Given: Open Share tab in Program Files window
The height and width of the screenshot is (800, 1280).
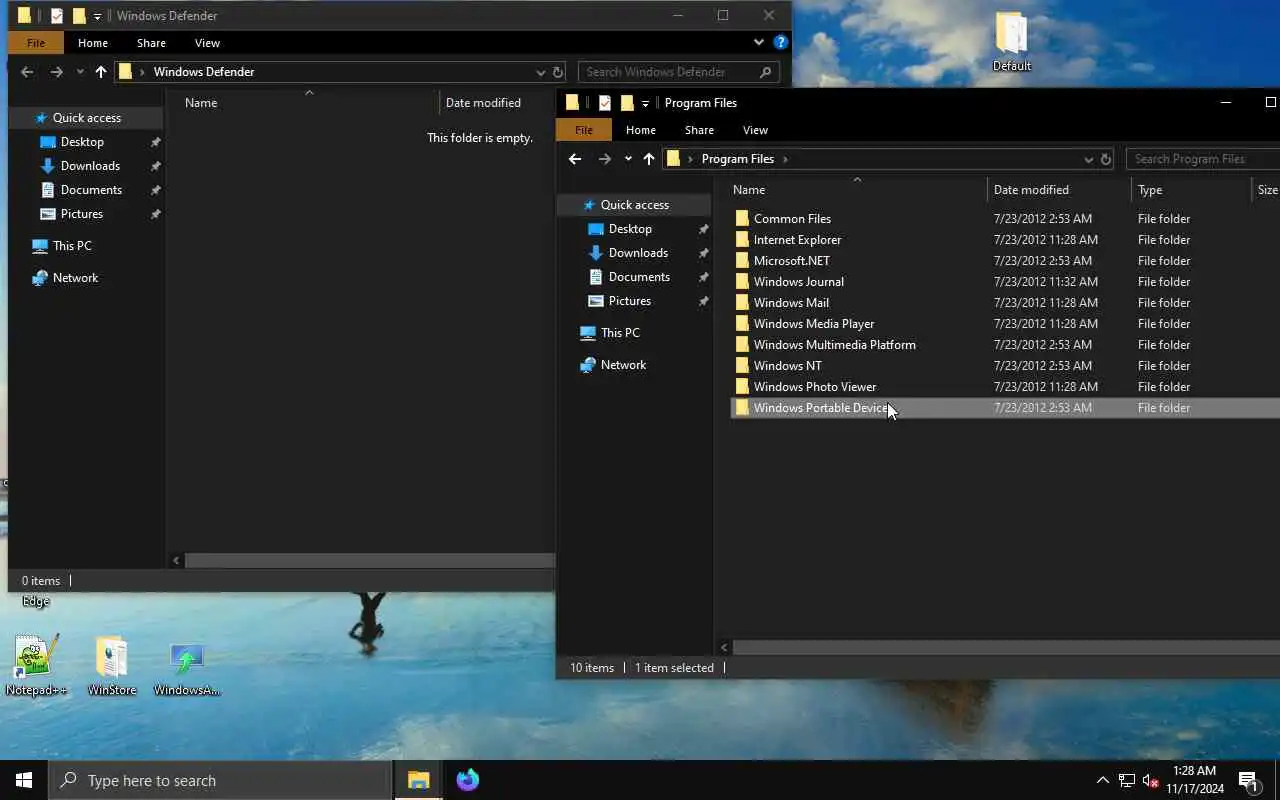Looking at the screenshot, I should tap(699, 130).
